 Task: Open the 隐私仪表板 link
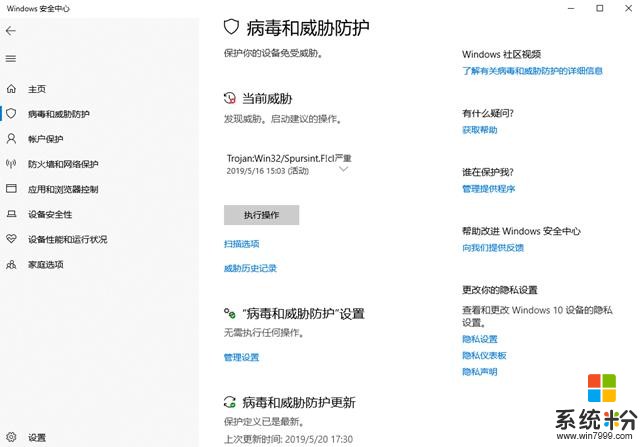tap(484, 355)
